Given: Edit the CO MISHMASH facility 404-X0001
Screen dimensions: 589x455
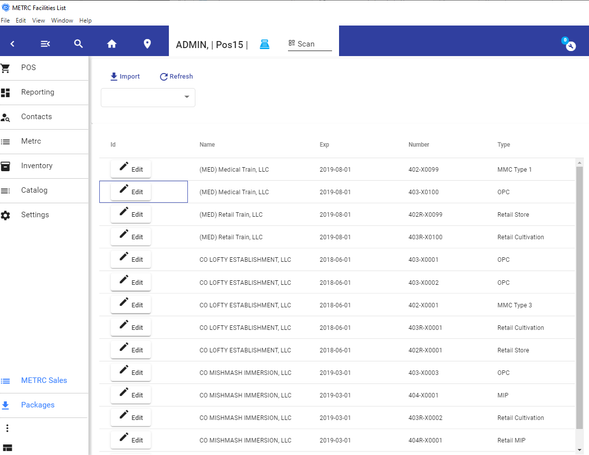Looking at the screenshot, I should pos(131,395).
